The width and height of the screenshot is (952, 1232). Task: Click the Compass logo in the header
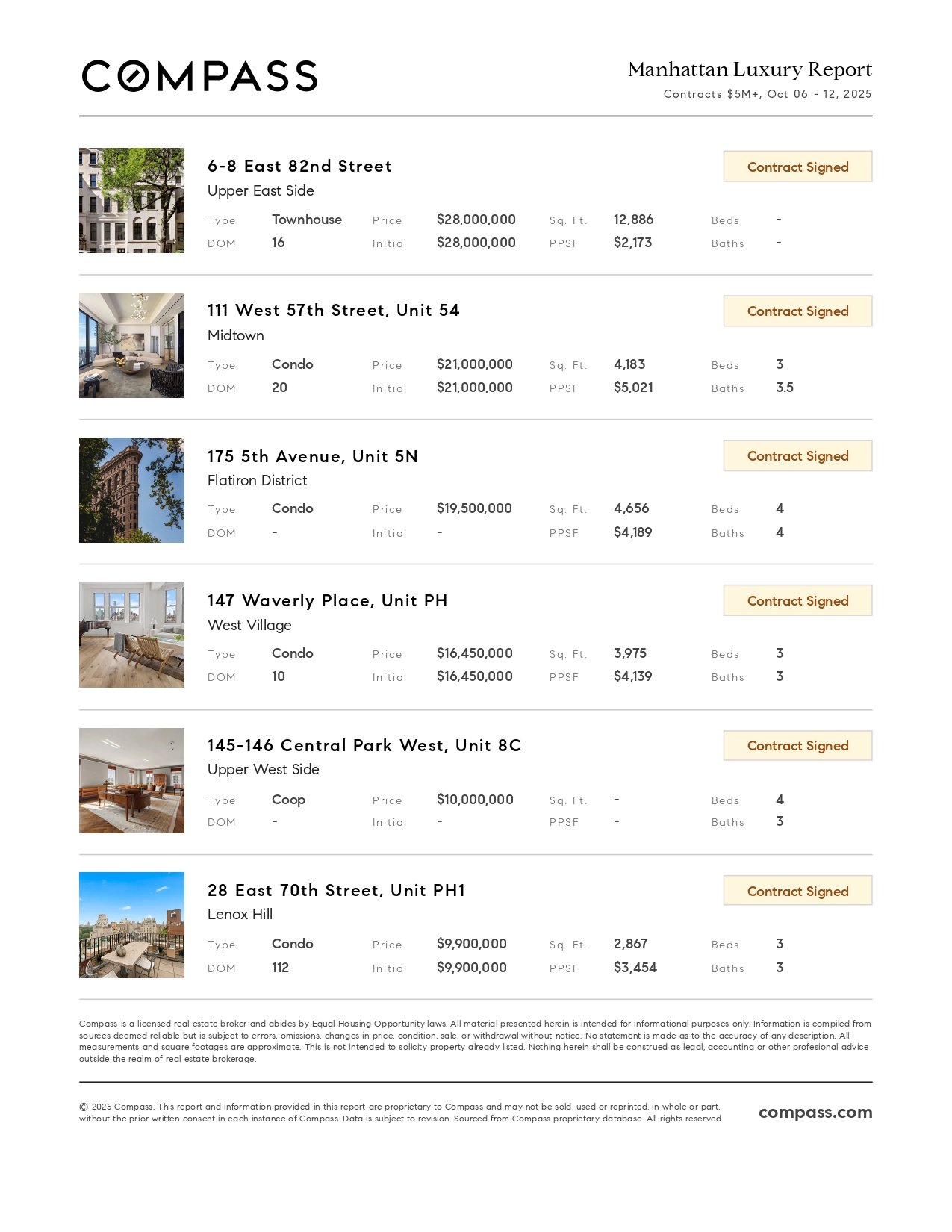[199, 76]
